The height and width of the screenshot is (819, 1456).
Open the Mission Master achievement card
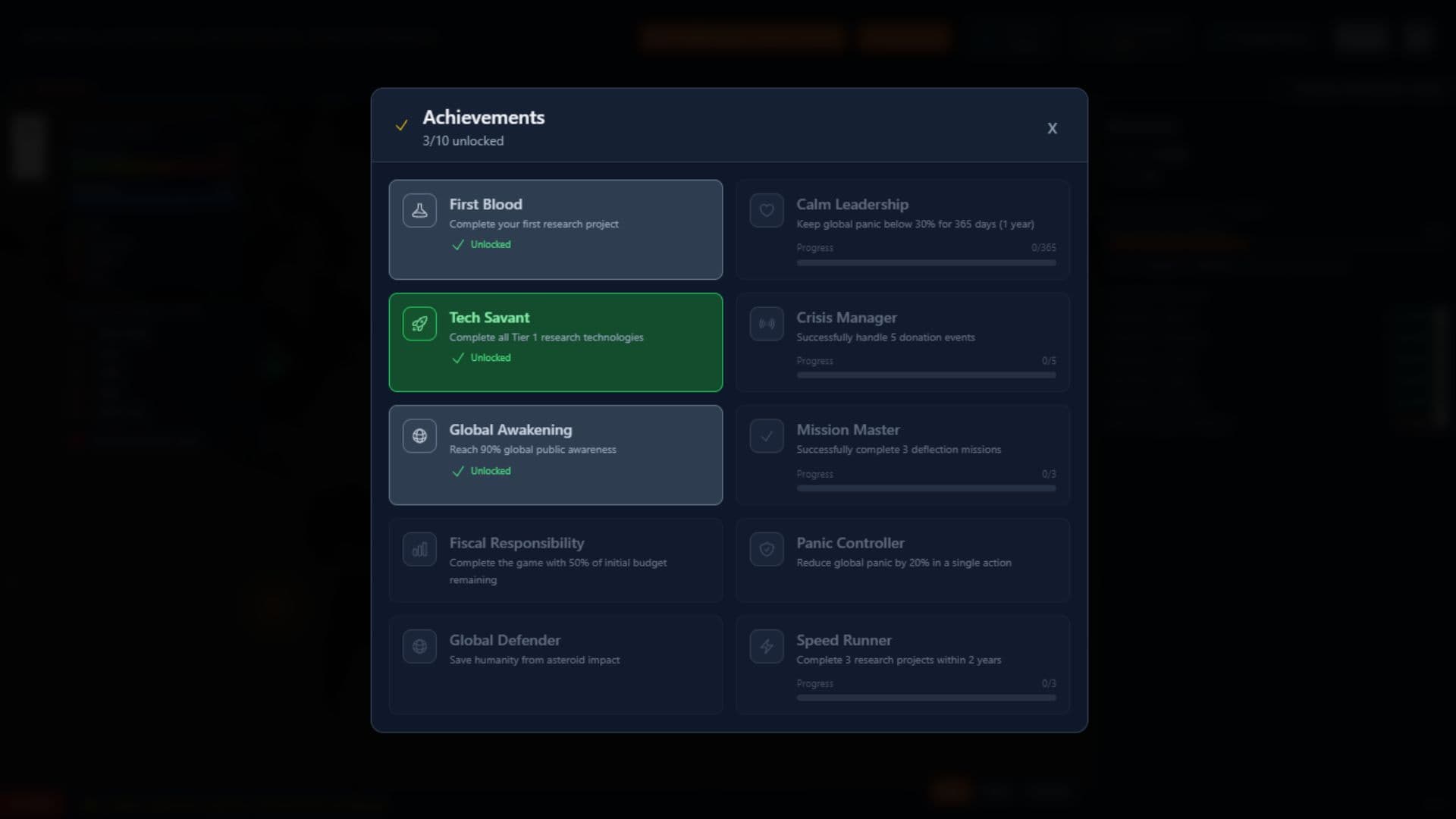902,454
